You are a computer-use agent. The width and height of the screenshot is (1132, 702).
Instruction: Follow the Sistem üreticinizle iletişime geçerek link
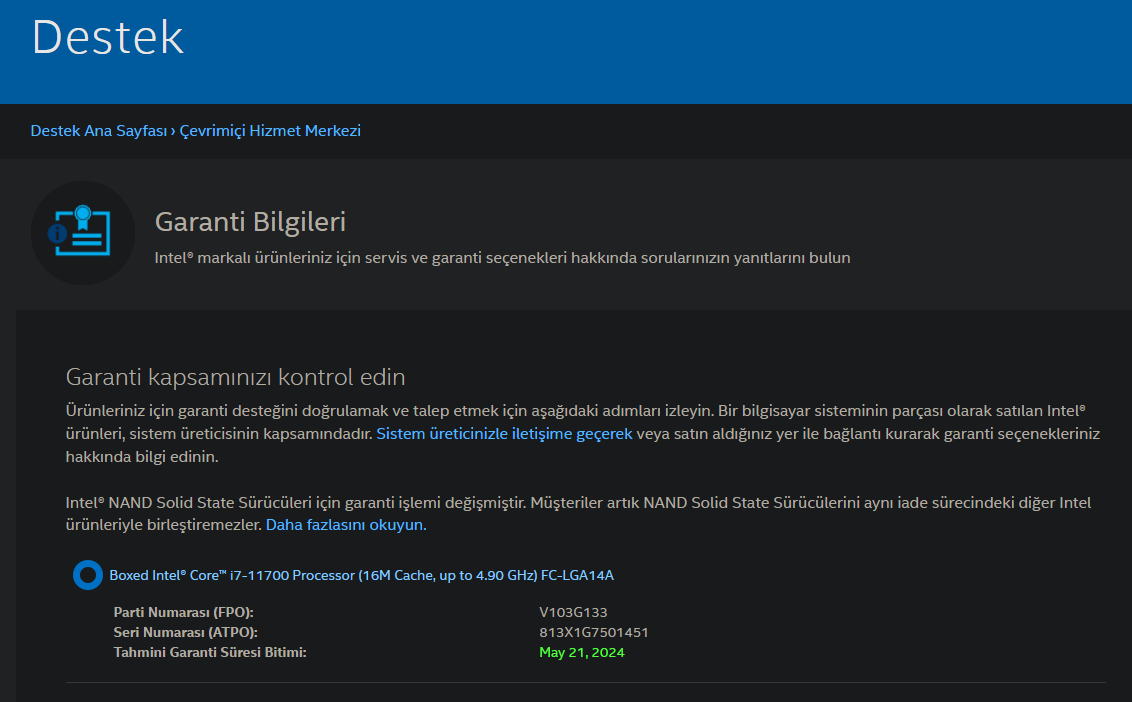504,434
